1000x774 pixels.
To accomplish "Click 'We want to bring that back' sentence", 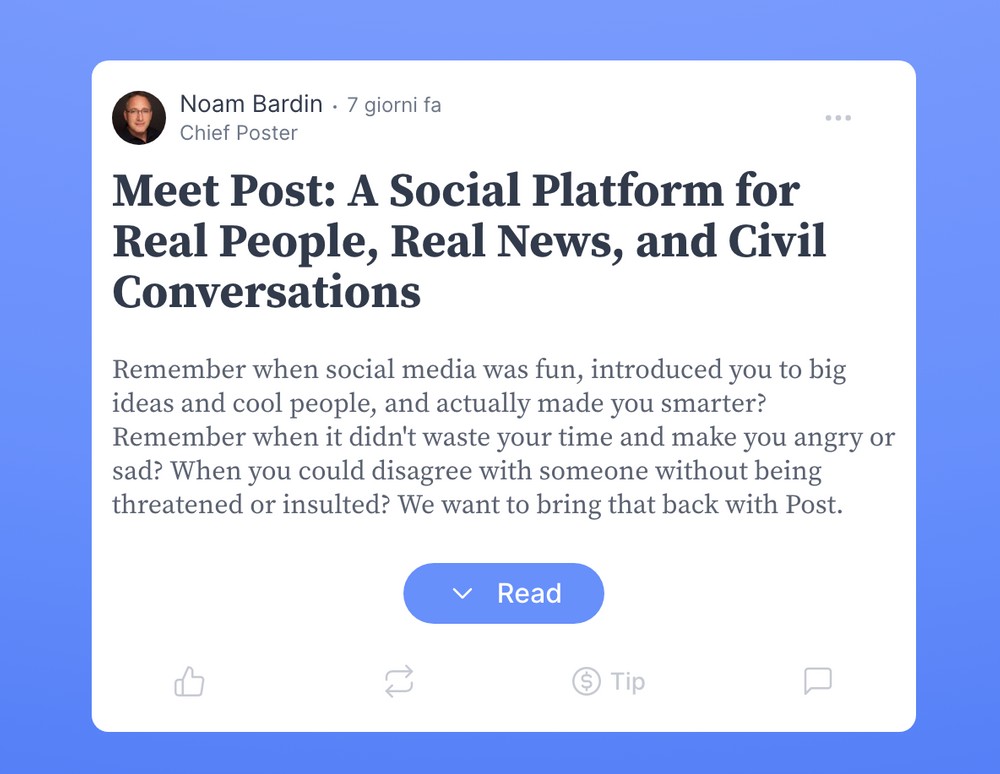I will 621,504.
